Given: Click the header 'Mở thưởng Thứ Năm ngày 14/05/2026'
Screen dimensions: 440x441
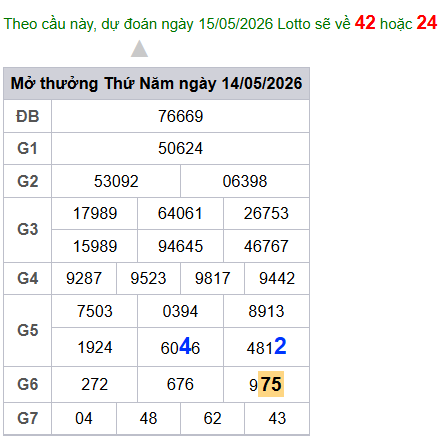Looking at the screenshot, I should click(156, 83).
